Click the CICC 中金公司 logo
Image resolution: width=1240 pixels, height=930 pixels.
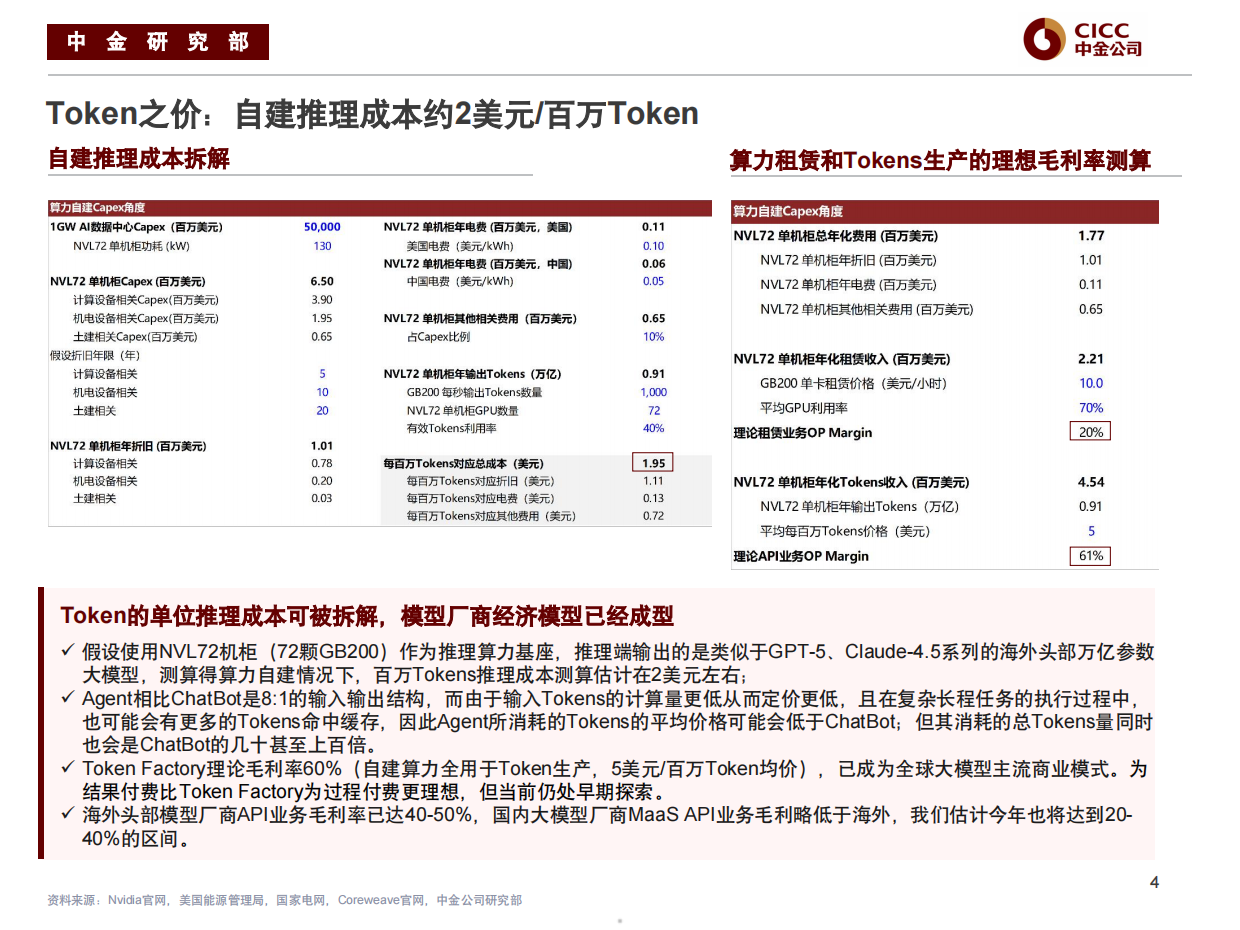pyautogui.click(x=1081, y=38)
